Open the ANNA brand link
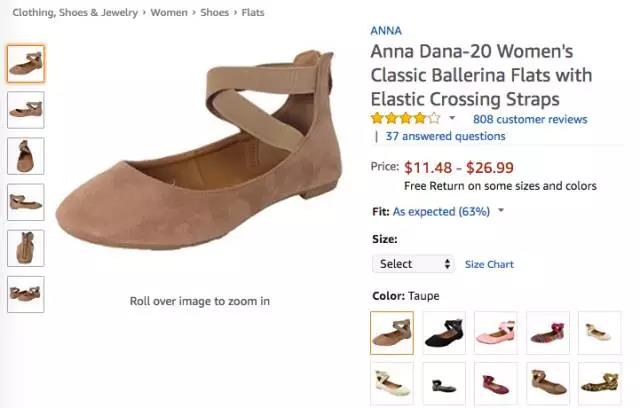 point(386,29)
